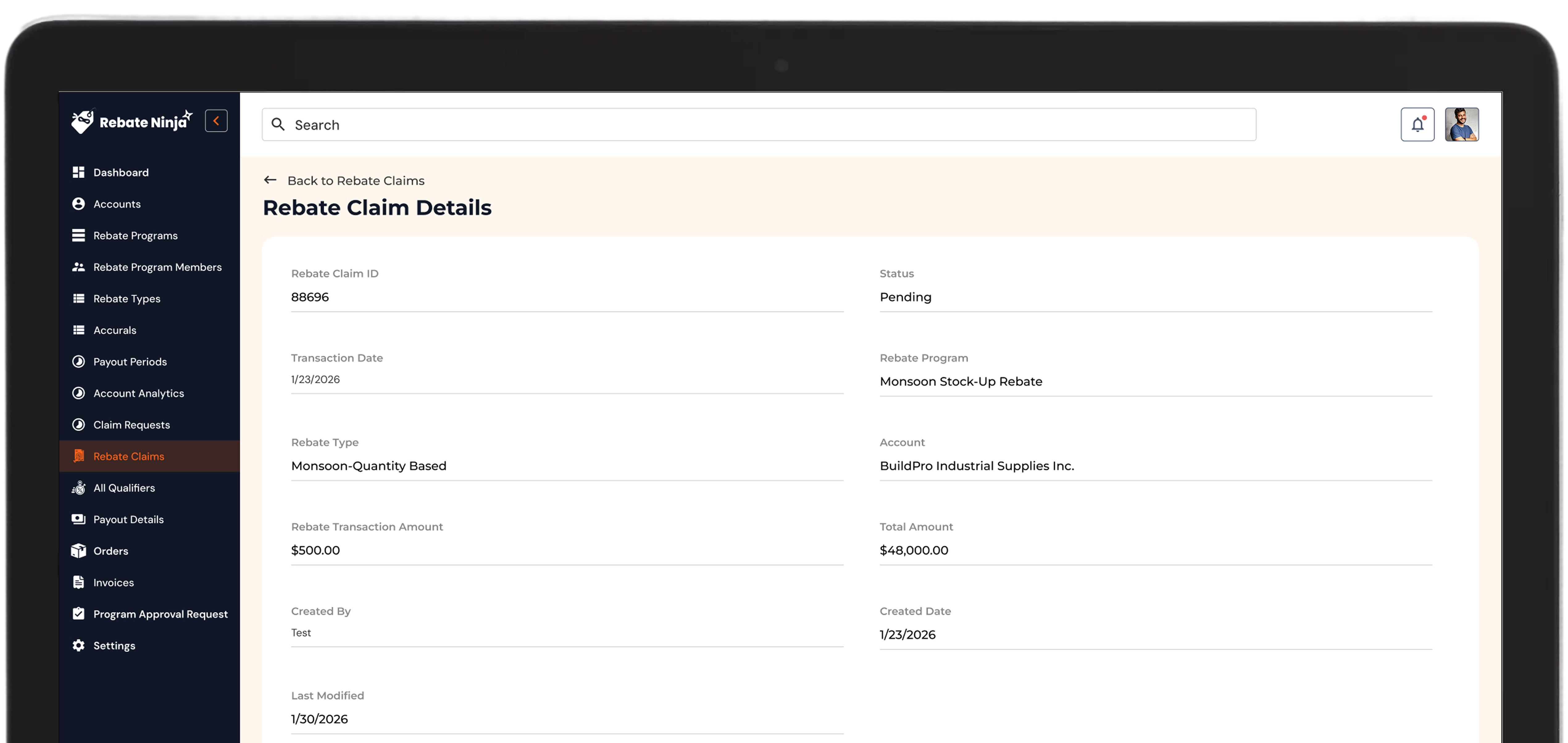1568x743 pixels.
Task: Click the Rebate Types list icon
Action: (78, 299)
